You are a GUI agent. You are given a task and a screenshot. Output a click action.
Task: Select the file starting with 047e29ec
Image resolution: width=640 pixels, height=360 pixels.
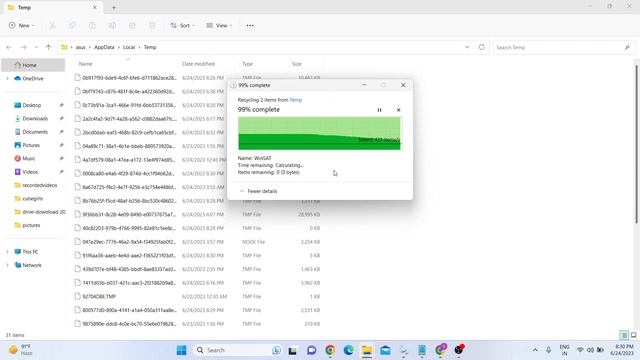coord(129,242)
